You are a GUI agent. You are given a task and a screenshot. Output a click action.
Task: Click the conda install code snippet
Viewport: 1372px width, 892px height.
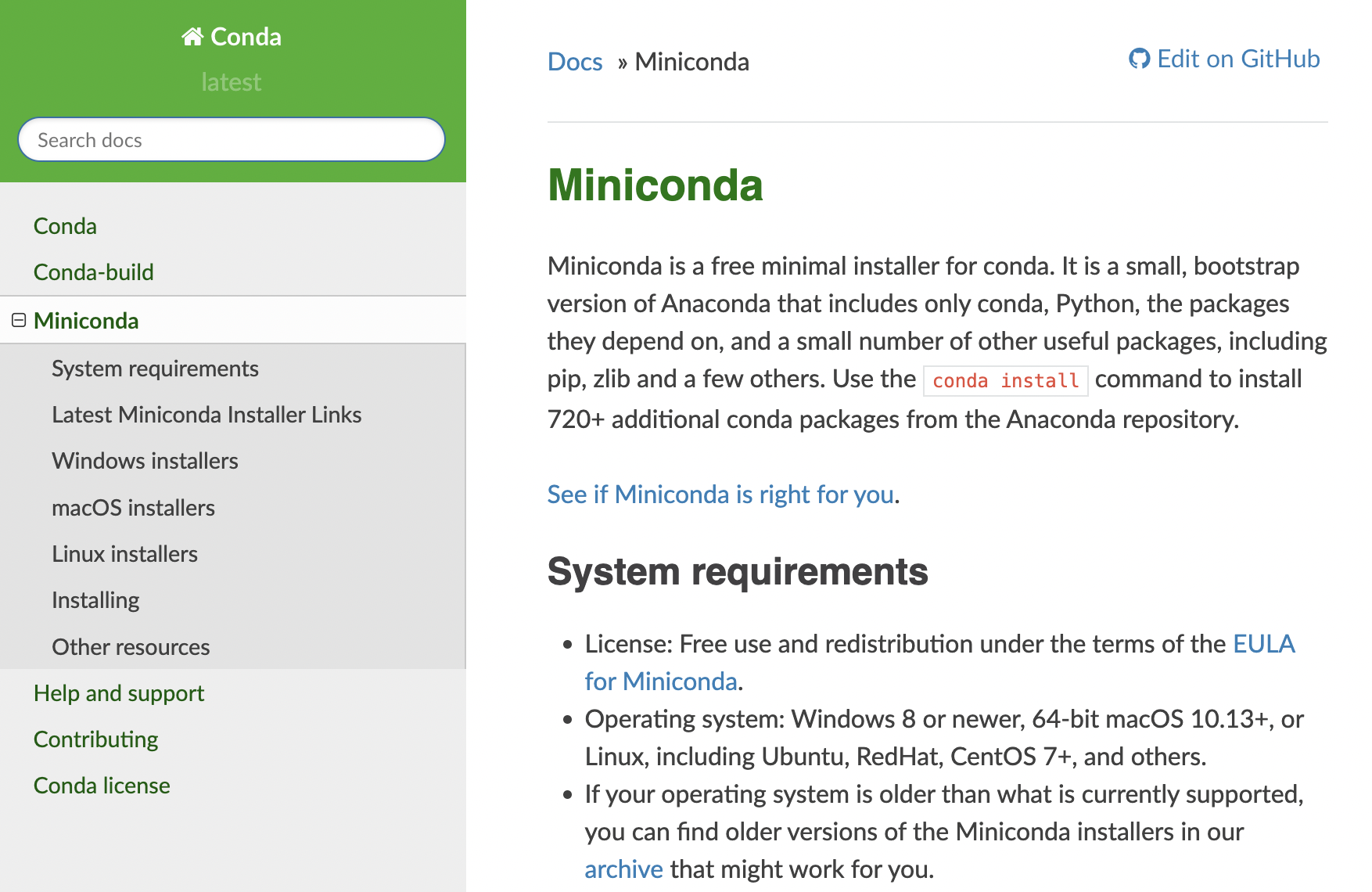point(1006,381)
